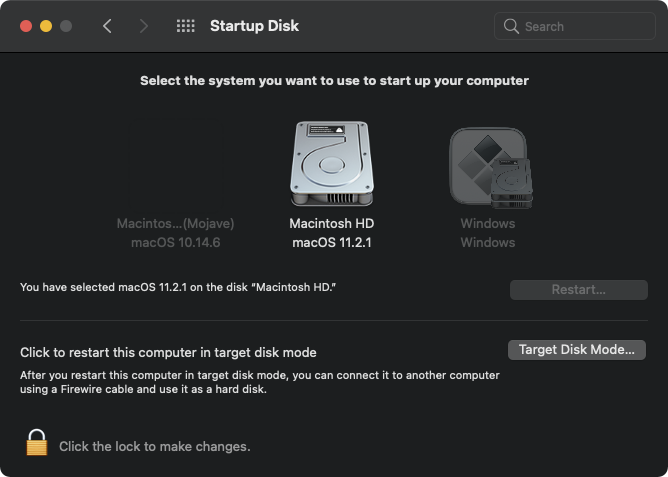Click the lock icon to make changes
The width and height of the screenshot is (668, 477).
[x=37, y=443]
